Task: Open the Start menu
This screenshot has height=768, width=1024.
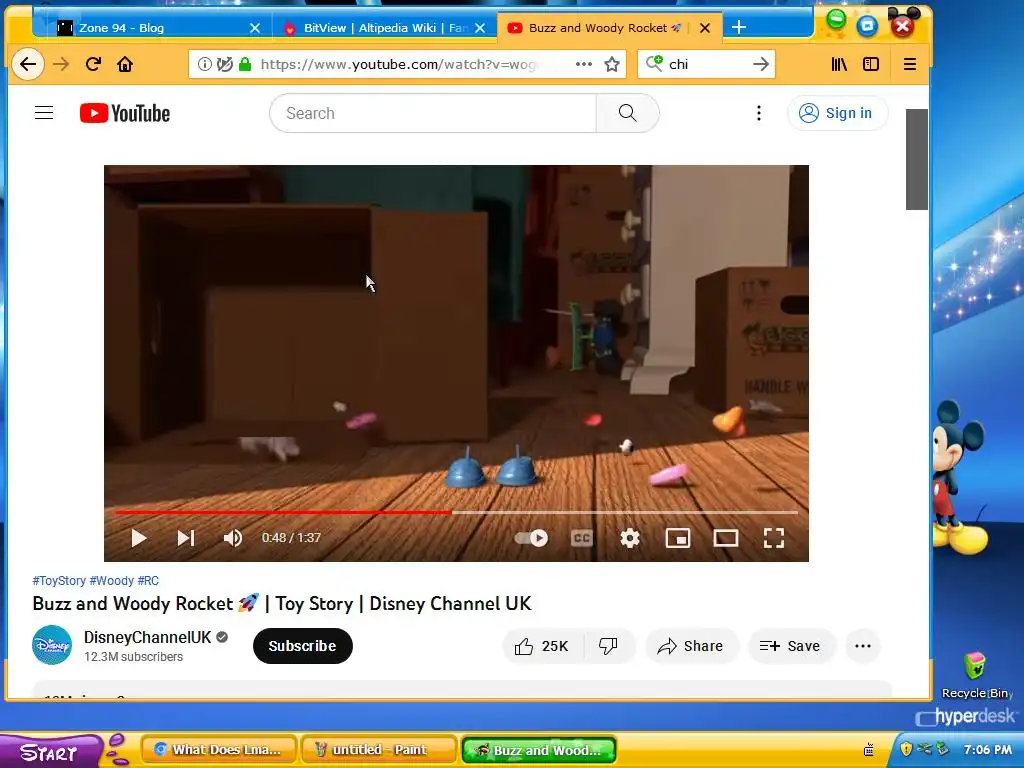Action: pyautogui.click(x=49, y=752)
